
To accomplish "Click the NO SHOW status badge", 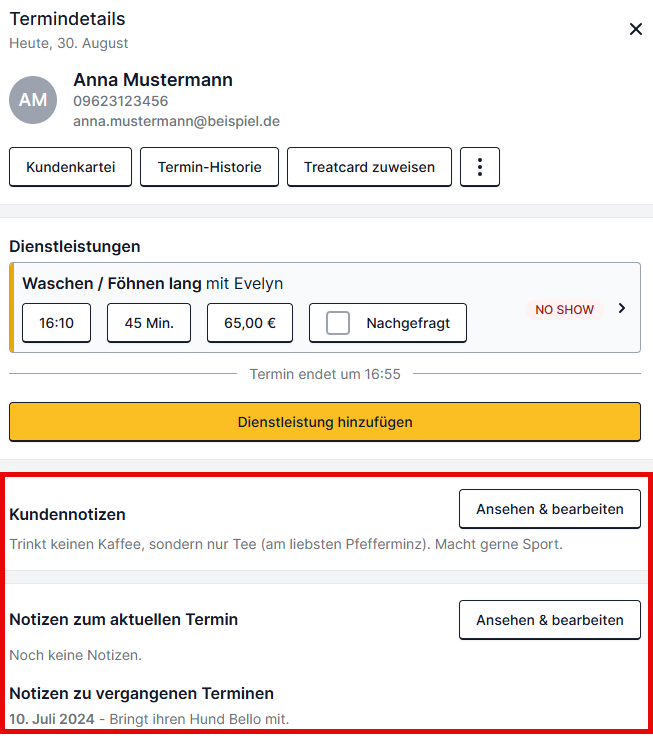I will pyautogui.click(x=564, y=309).
